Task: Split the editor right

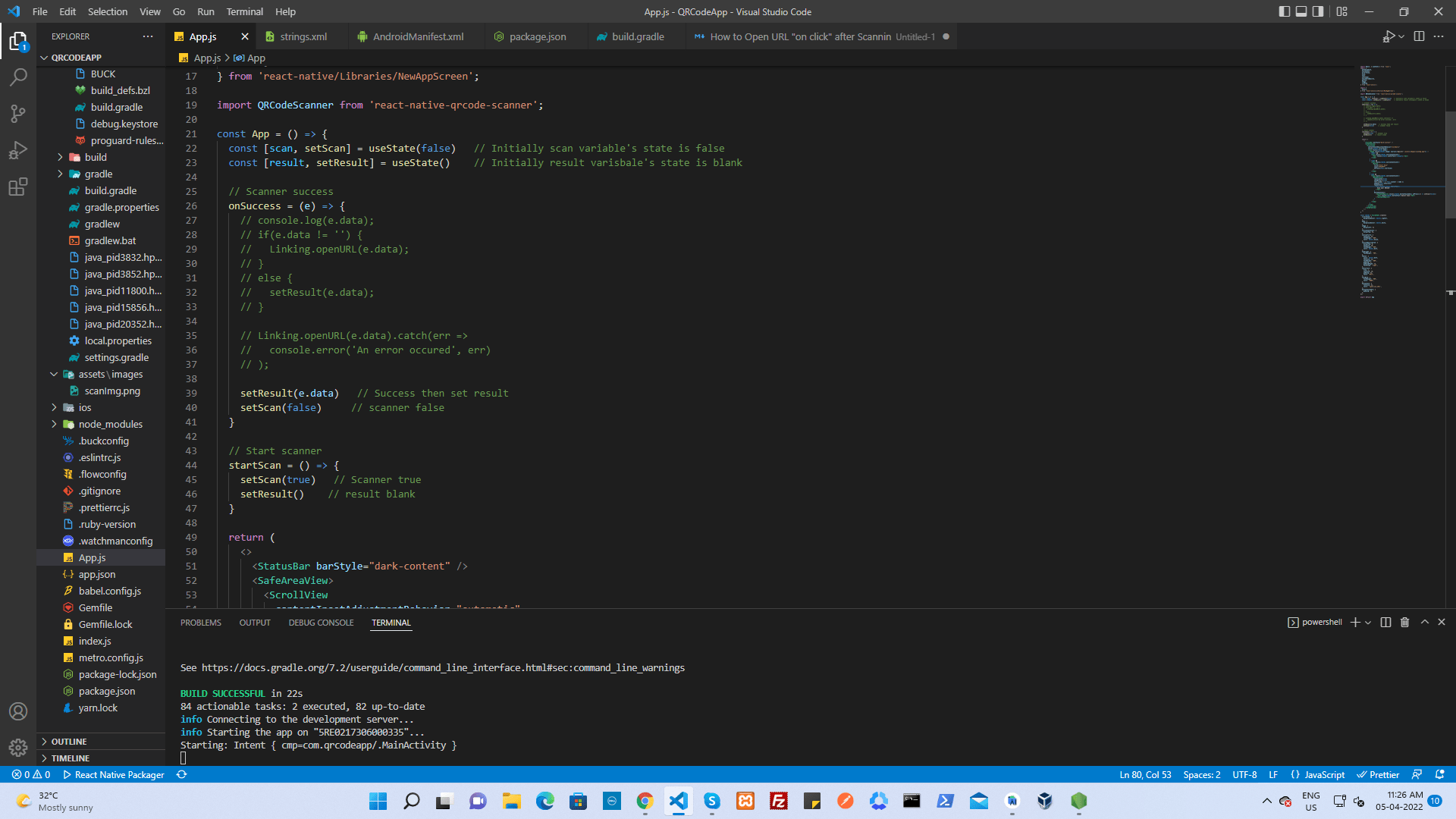Action: [1419, 36]
